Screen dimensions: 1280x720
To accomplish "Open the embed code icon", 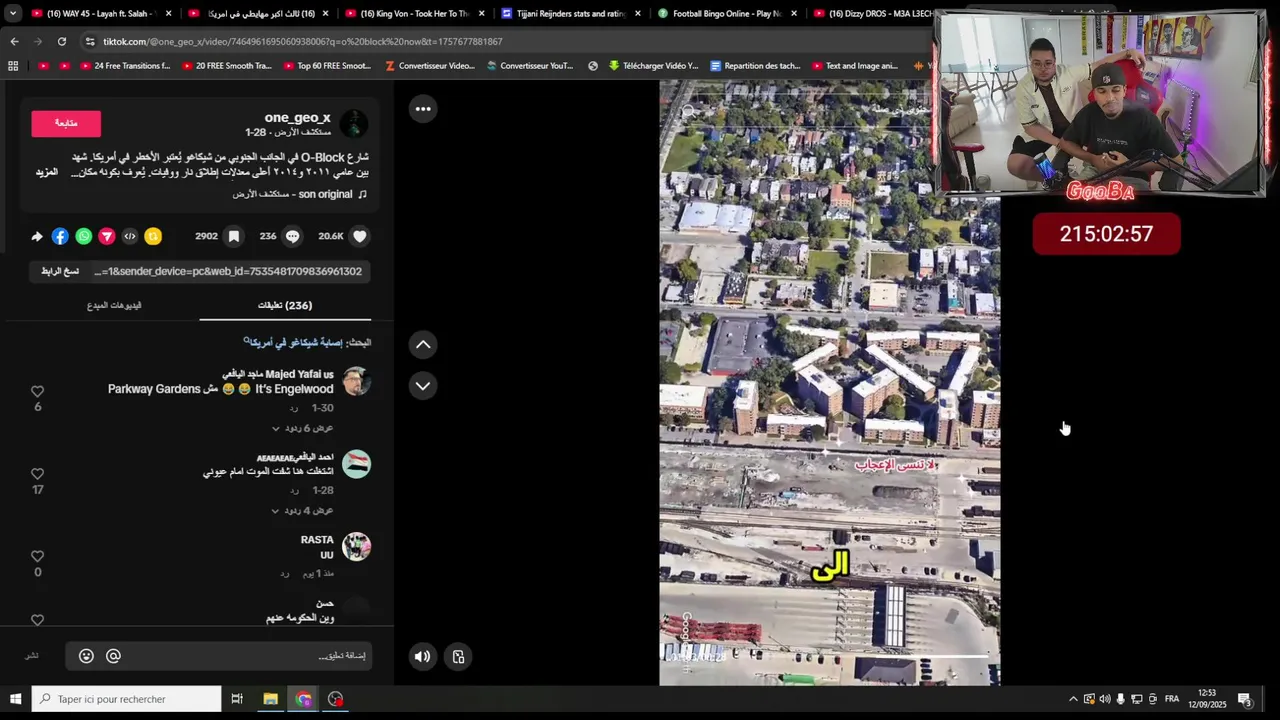I will [130, 236].
